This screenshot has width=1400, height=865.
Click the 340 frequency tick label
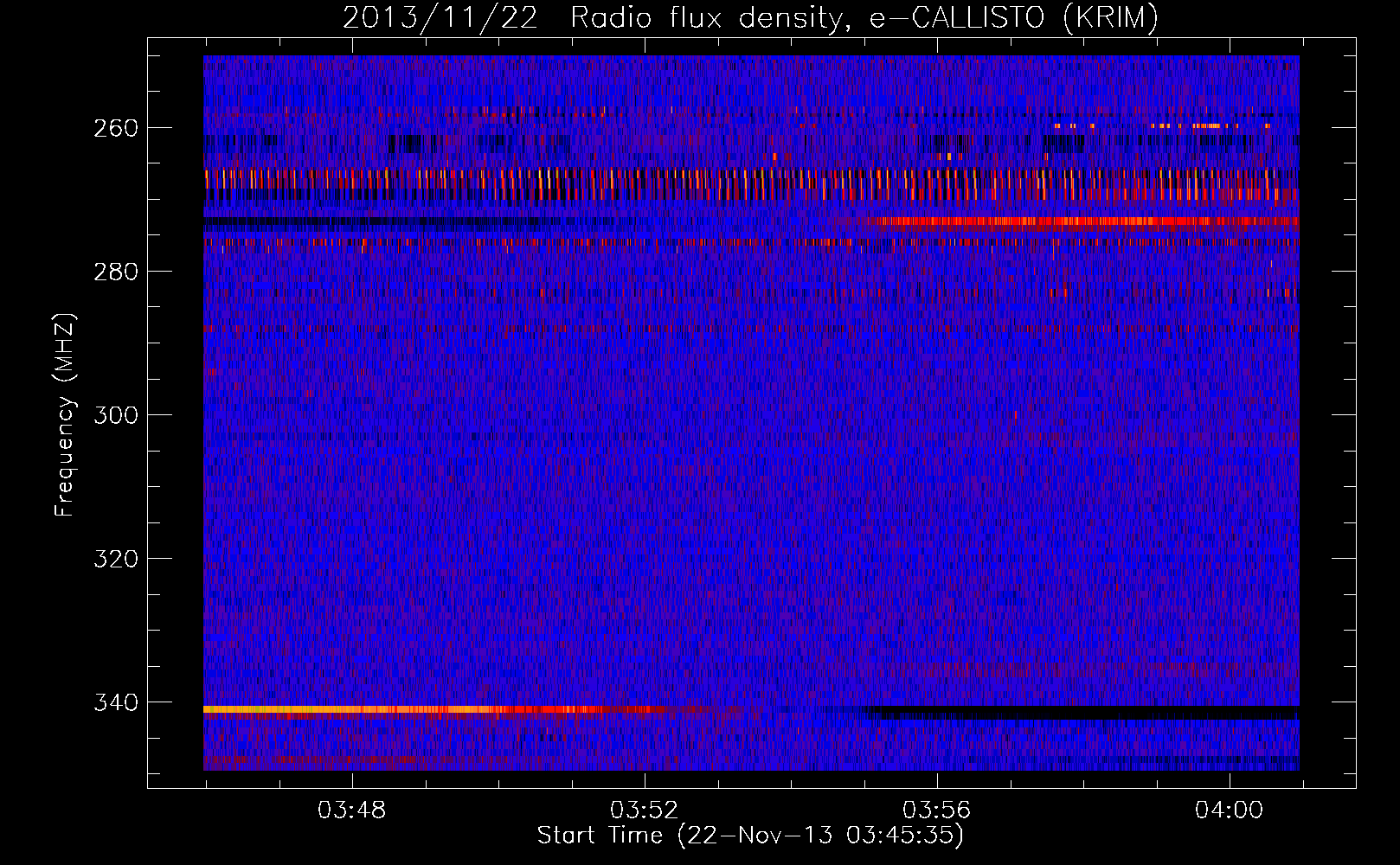pyautogui.click(x=116, y=702)
